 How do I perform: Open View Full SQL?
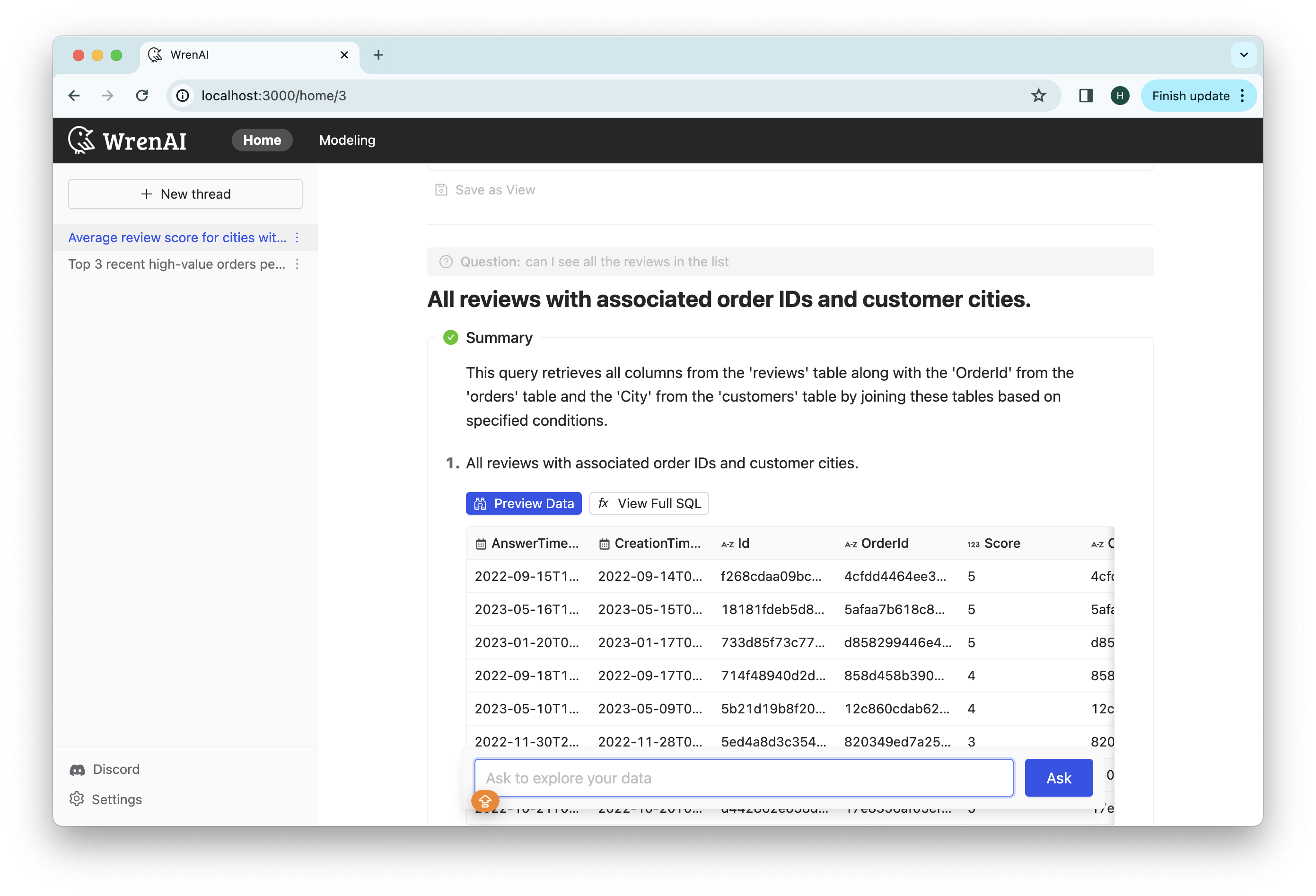pos(649,503)
